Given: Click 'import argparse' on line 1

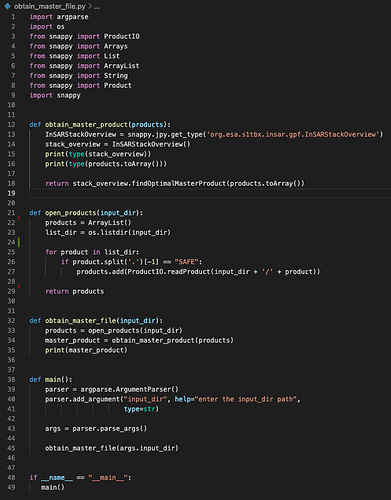Looking at the screenshot, I should click(59, 17).
